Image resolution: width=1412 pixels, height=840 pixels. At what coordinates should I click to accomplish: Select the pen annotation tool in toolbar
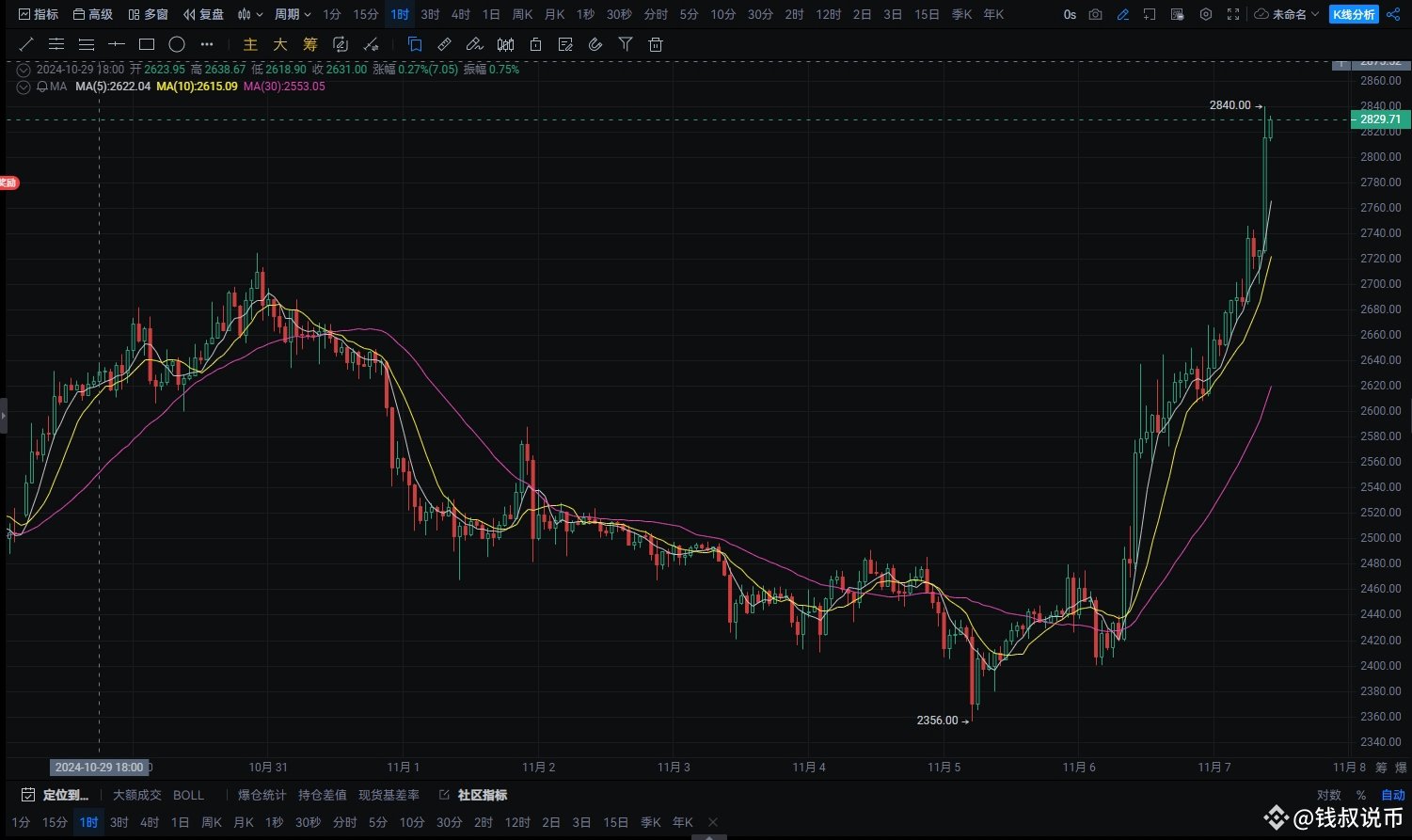[475, 44]
